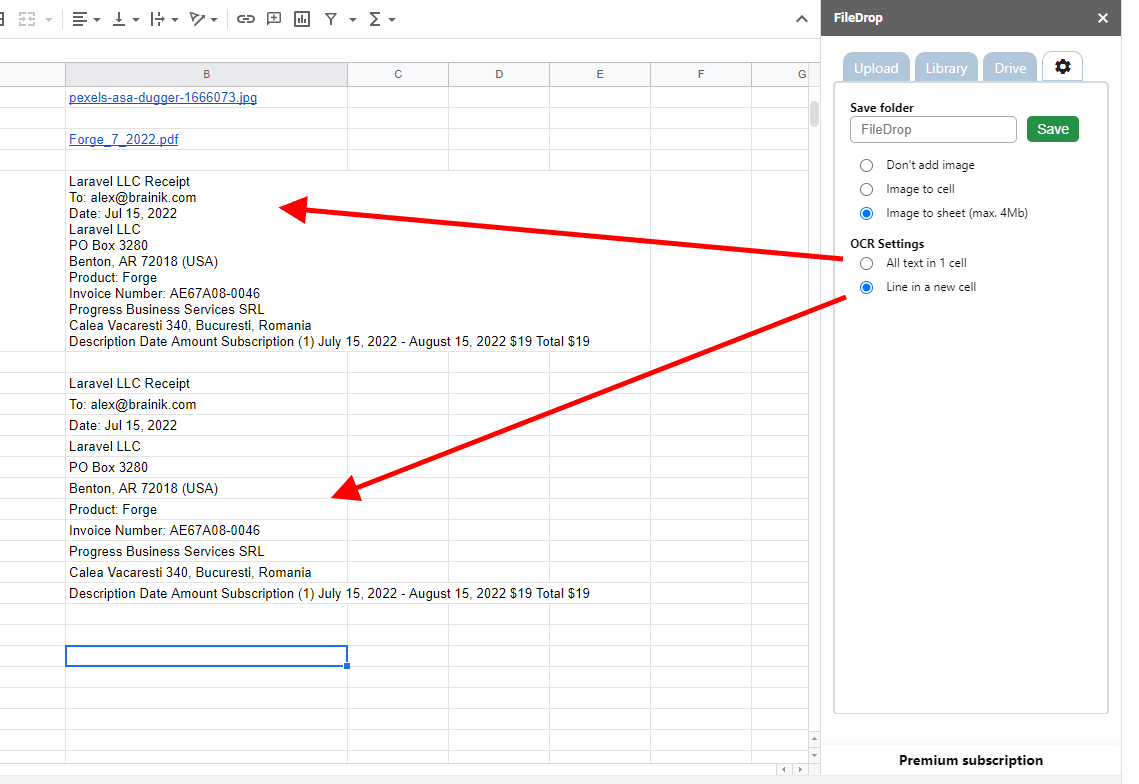Open the merge cells dropdown arrow
This screenshot has width=1139, height=784.
(x=49, y=20)
